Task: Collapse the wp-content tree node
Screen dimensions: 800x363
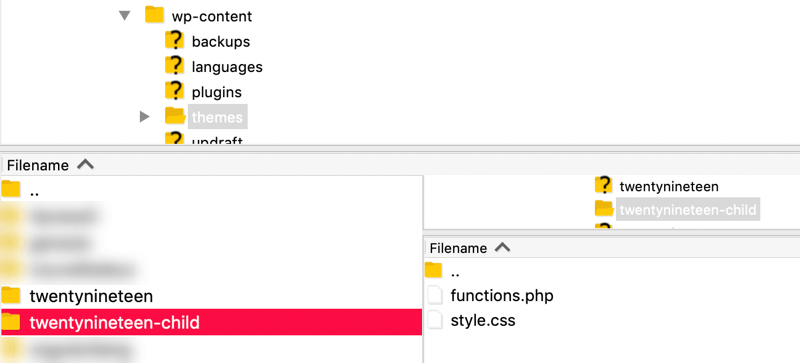Action: click(124, 16)
